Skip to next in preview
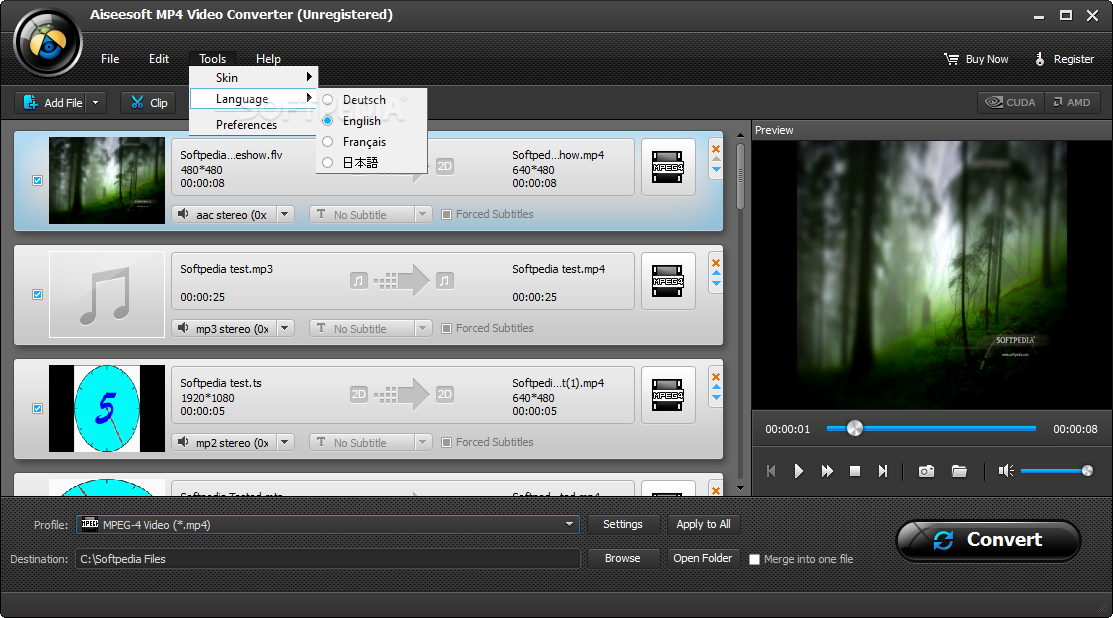 882,471
